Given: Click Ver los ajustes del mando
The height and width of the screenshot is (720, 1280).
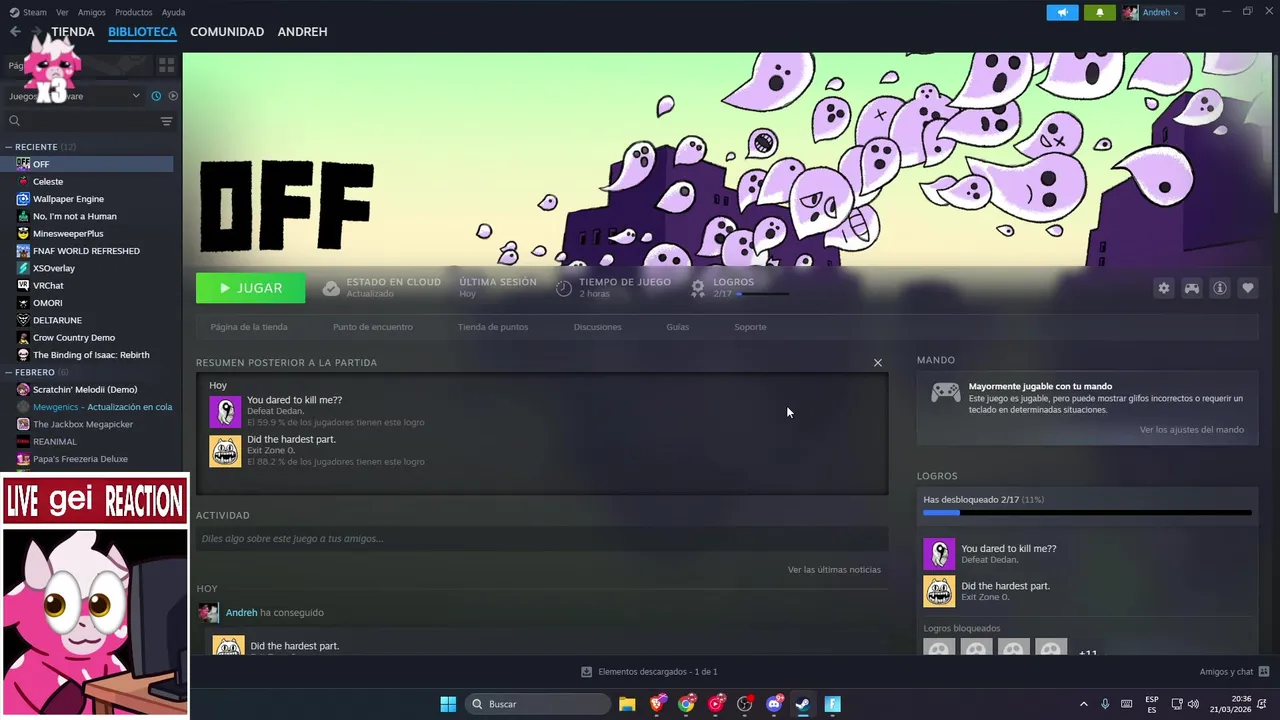Looking at the screenshot, I should 1191,430.
